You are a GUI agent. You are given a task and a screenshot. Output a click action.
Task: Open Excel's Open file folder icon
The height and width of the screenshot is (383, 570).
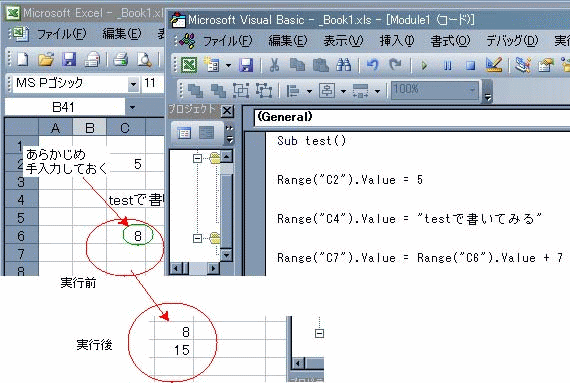click(x=46, y=59)
